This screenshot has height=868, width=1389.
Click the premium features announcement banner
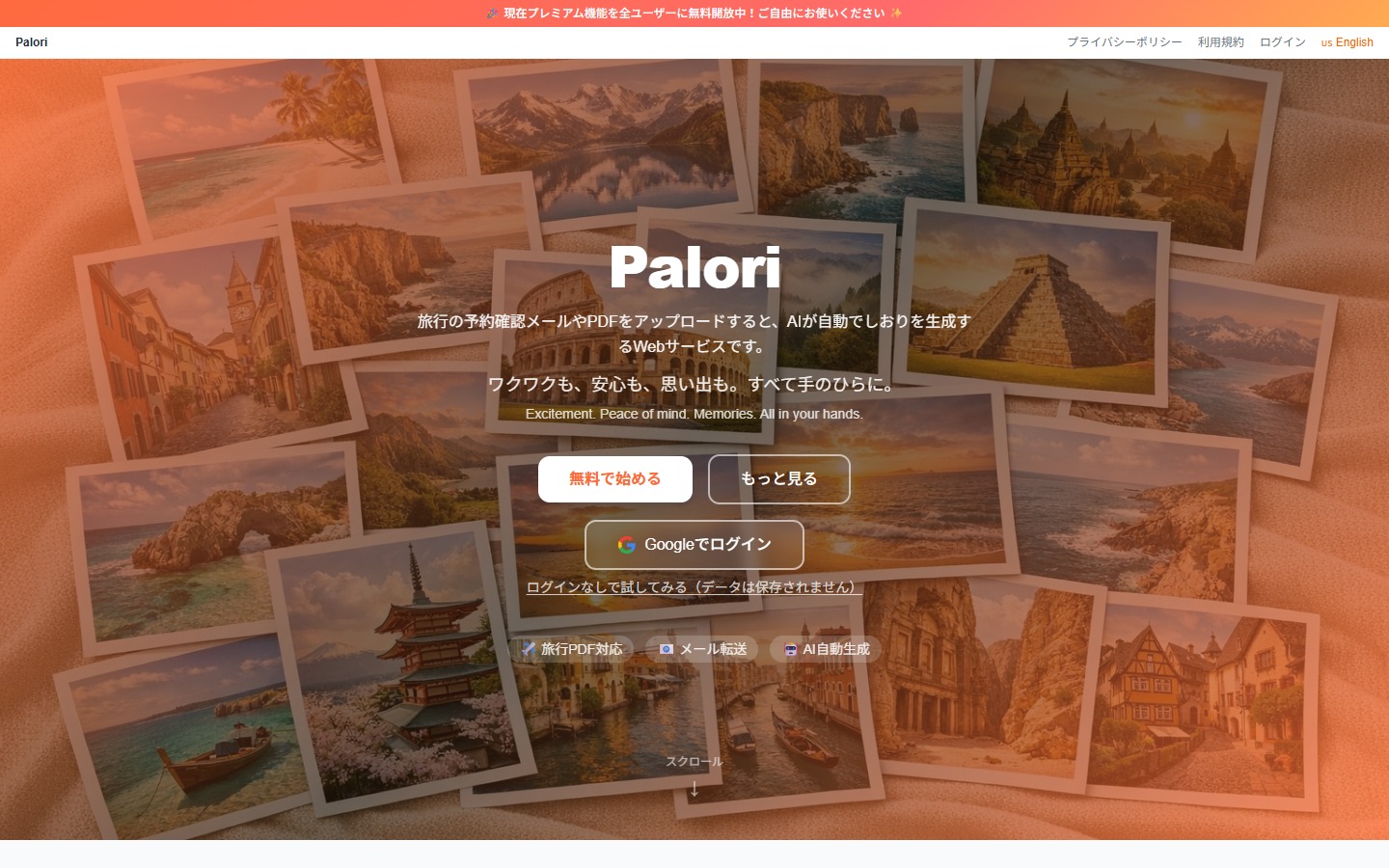click(x=694, y=14)
